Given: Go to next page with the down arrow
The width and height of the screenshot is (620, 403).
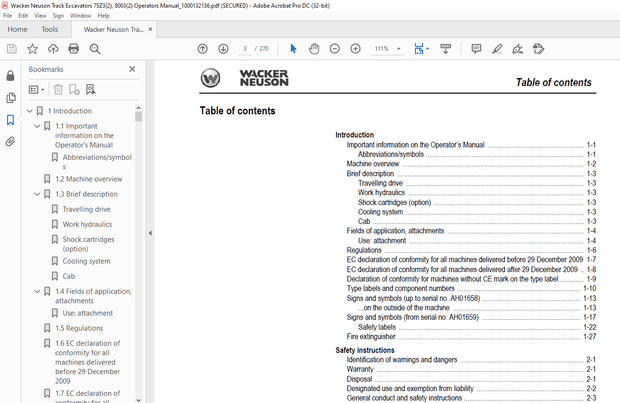Looking at the screenshot, I should [223, 49].
